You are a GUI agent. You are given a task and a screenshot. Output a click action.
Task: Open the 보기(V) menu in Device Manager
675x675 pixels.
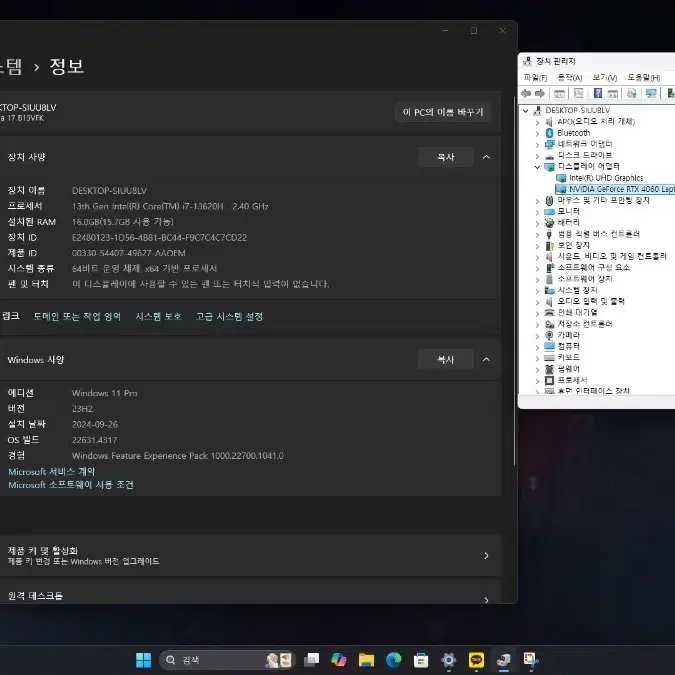click(604, 77)
